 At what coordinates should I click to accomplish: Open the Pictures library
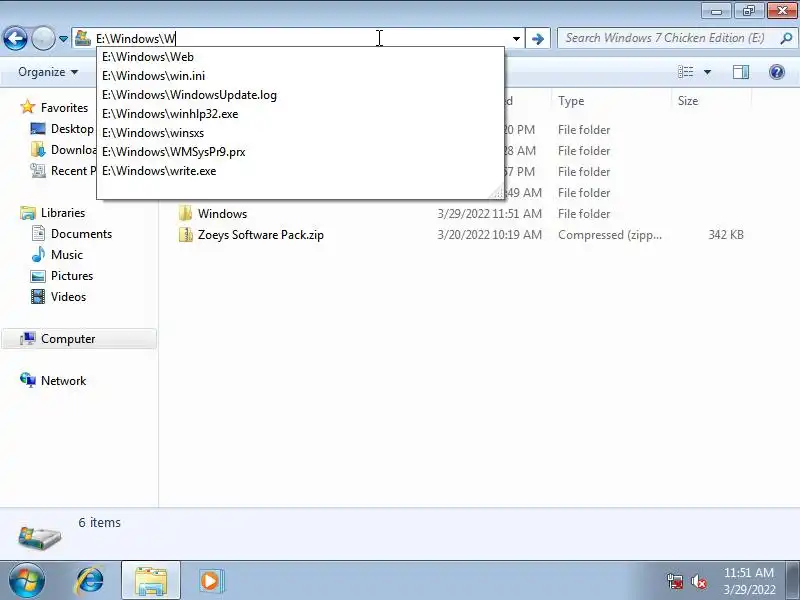[x=72, y=276]
